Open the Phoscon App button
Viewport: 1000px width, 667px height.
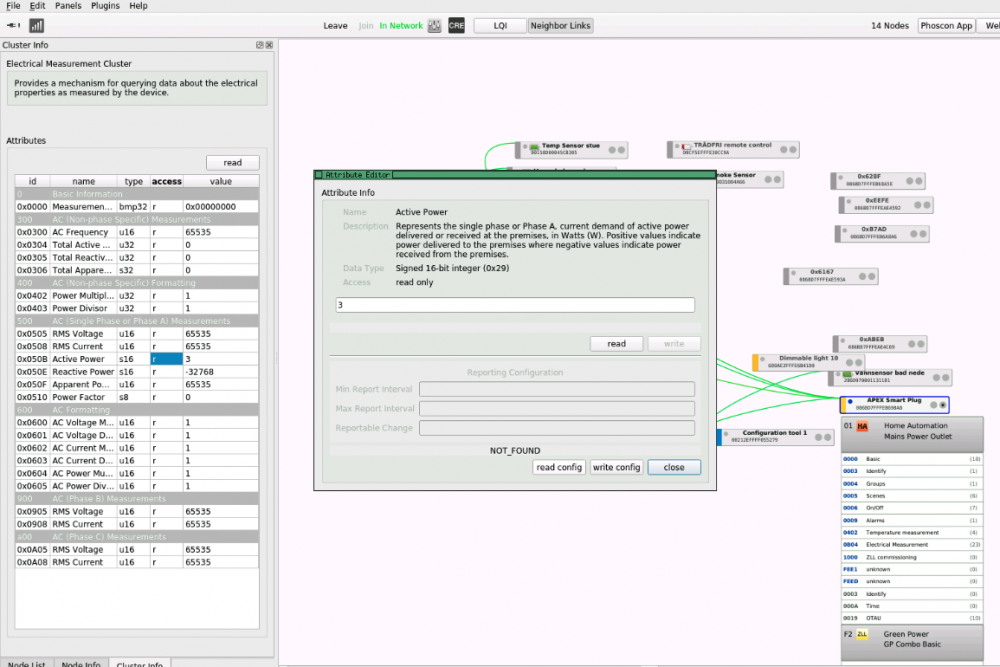click(946, 25)
